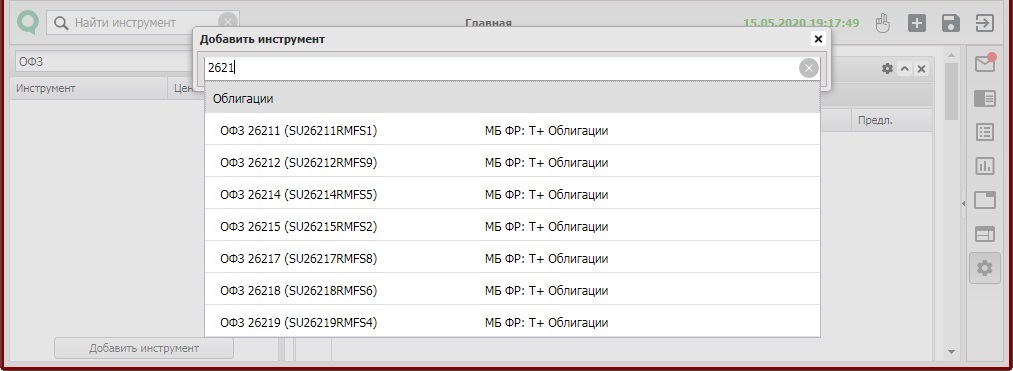
Task: Open the settings gear in right sidebar
Action: (x=985, y=268)
